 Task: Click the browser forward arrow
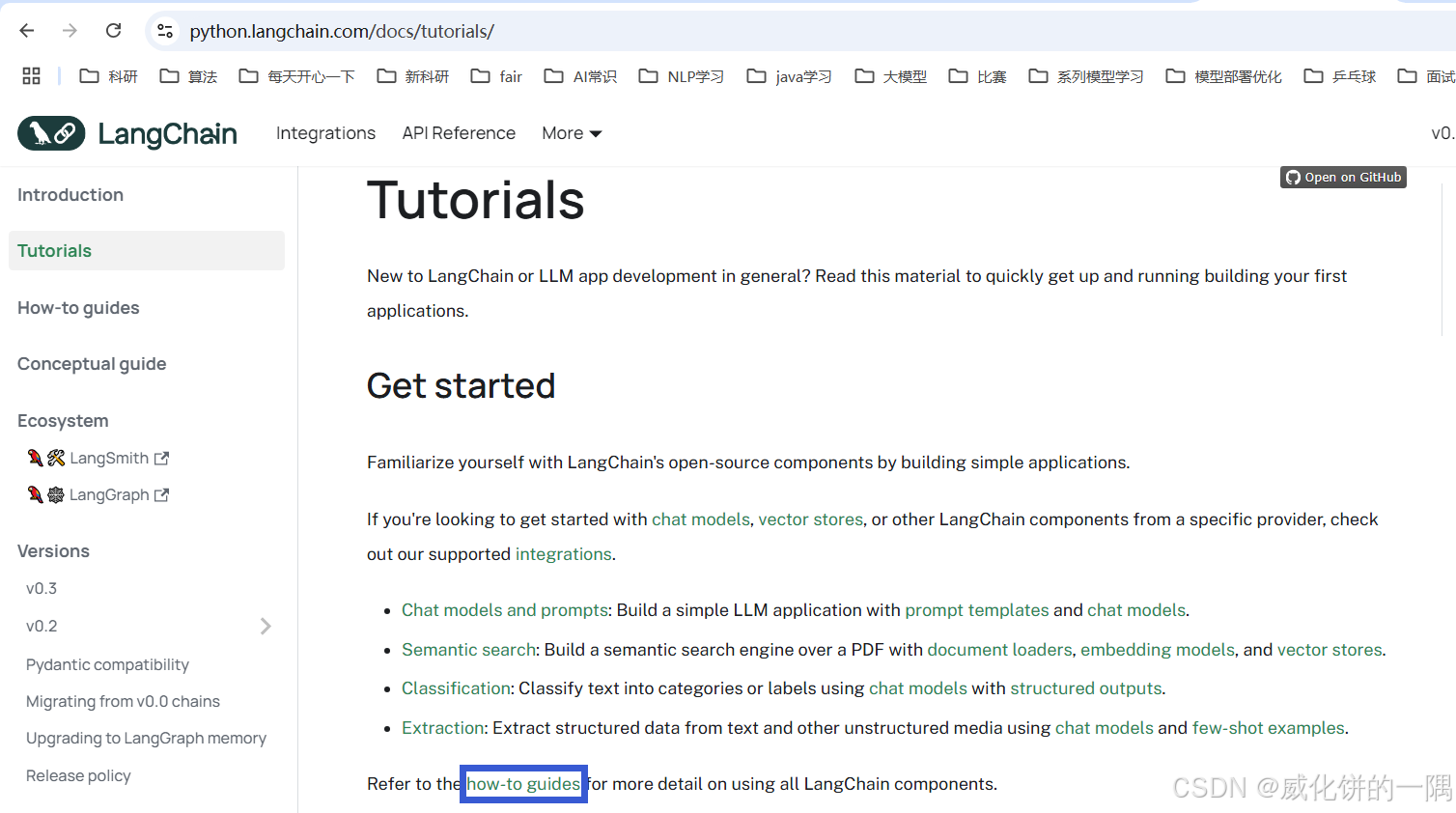70,31
